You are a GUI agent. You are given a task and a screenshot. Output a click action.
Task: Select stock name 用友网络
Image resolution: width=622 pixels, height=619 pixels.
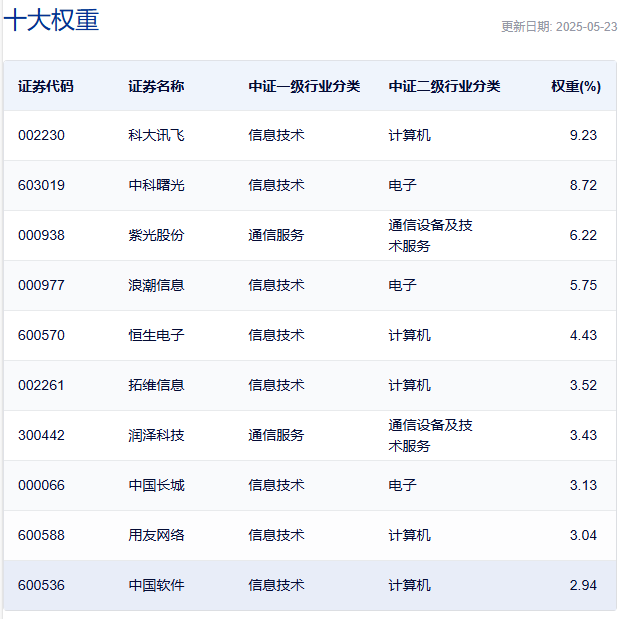pyautogui.click(x=156, y=535)
